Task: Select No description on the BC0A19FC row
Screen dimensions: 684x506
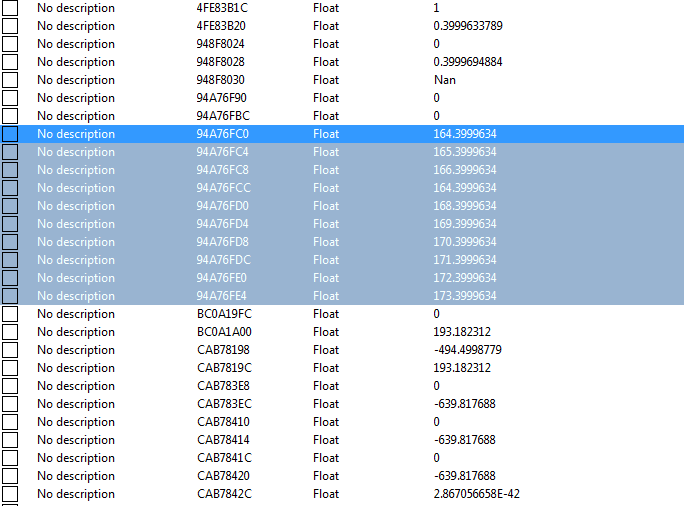Action: point(76,314)
